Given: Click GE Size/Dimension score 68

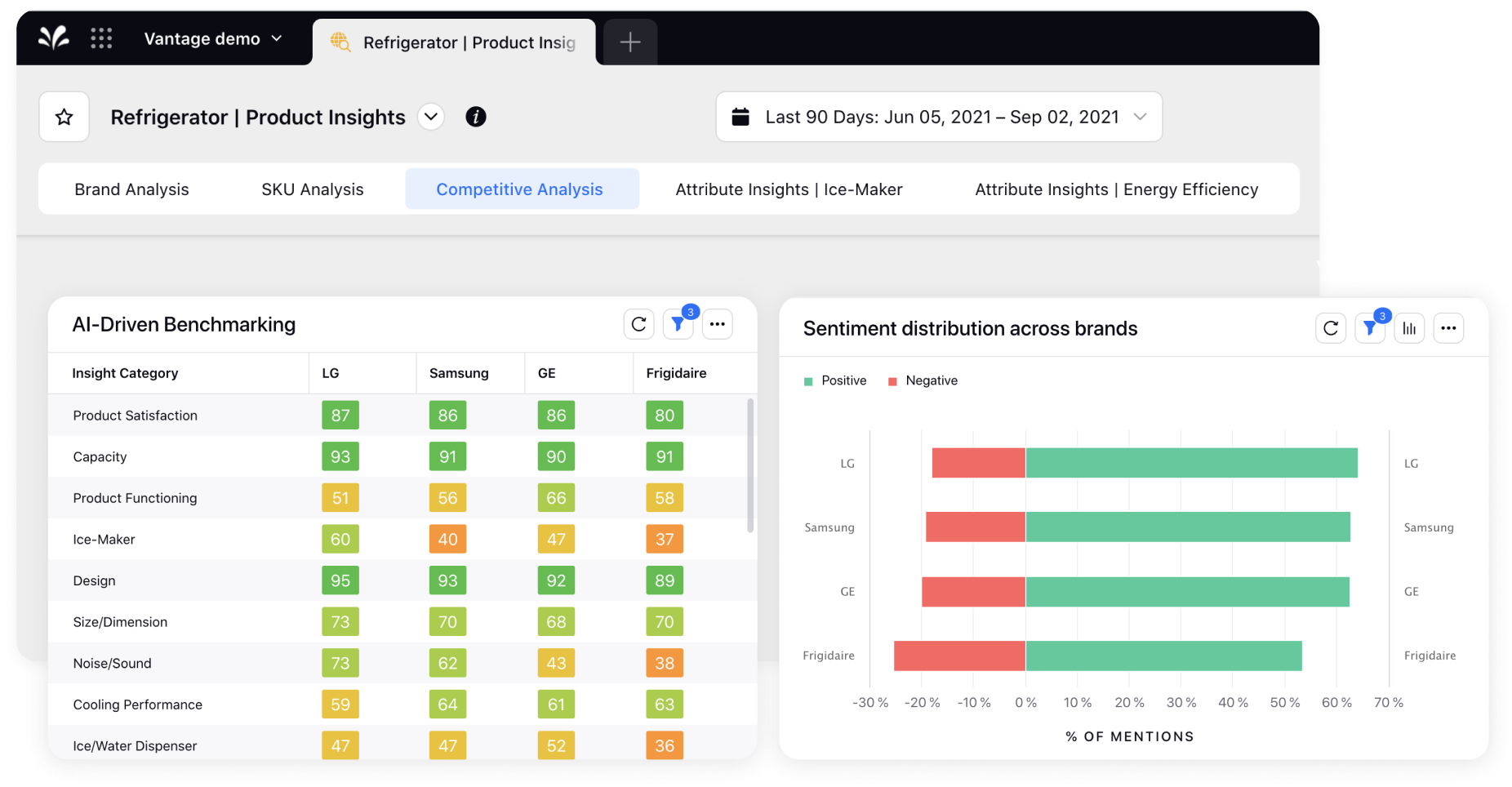Looking at the screenshot, I should 556,622.
